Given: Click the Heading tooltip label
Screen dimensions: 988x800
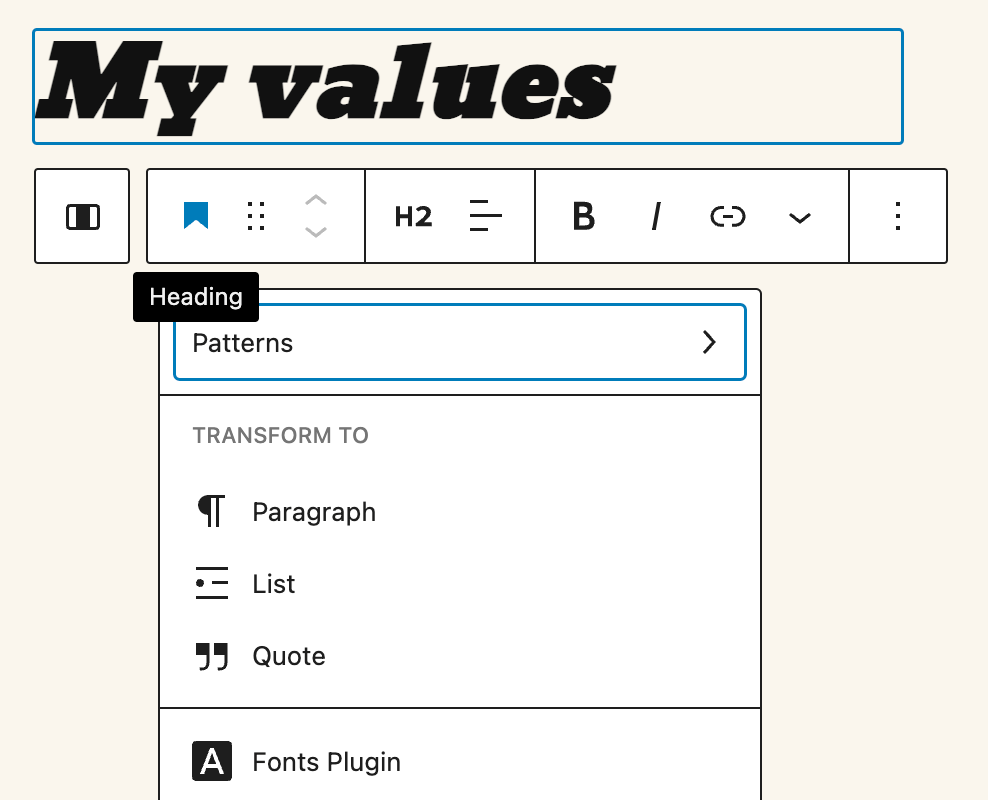Looking at the screenshot, I should point(196,297).
